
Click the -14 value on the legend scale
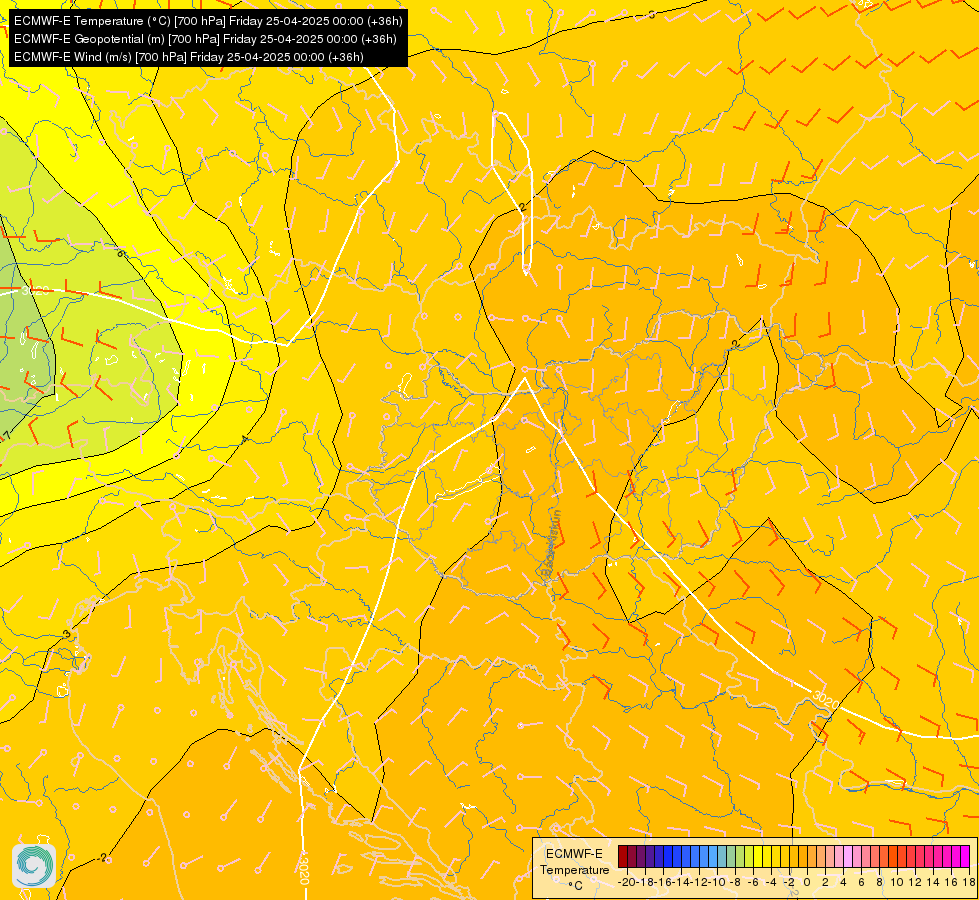(x=681, y=883)
